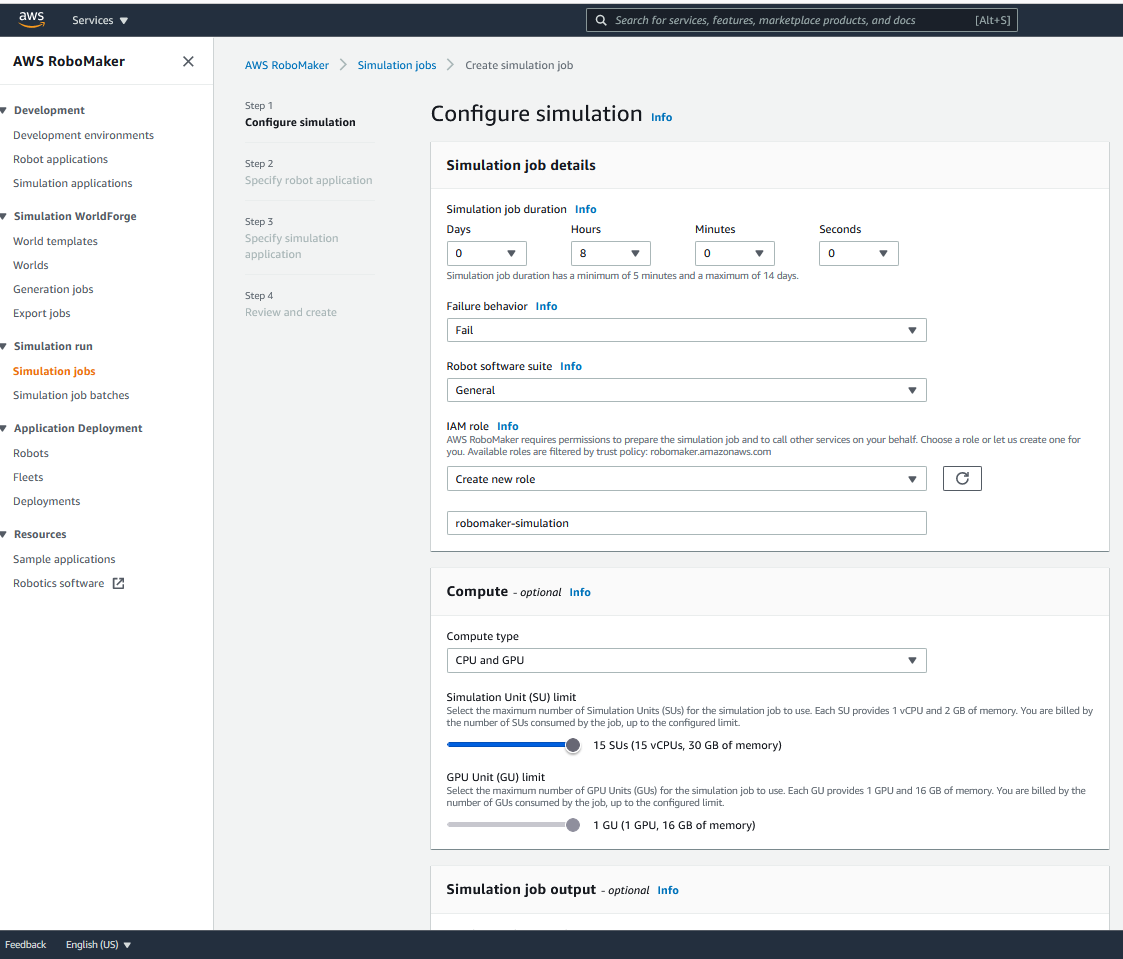Click the GPU Unit limit slider handle

pos(573,825)
